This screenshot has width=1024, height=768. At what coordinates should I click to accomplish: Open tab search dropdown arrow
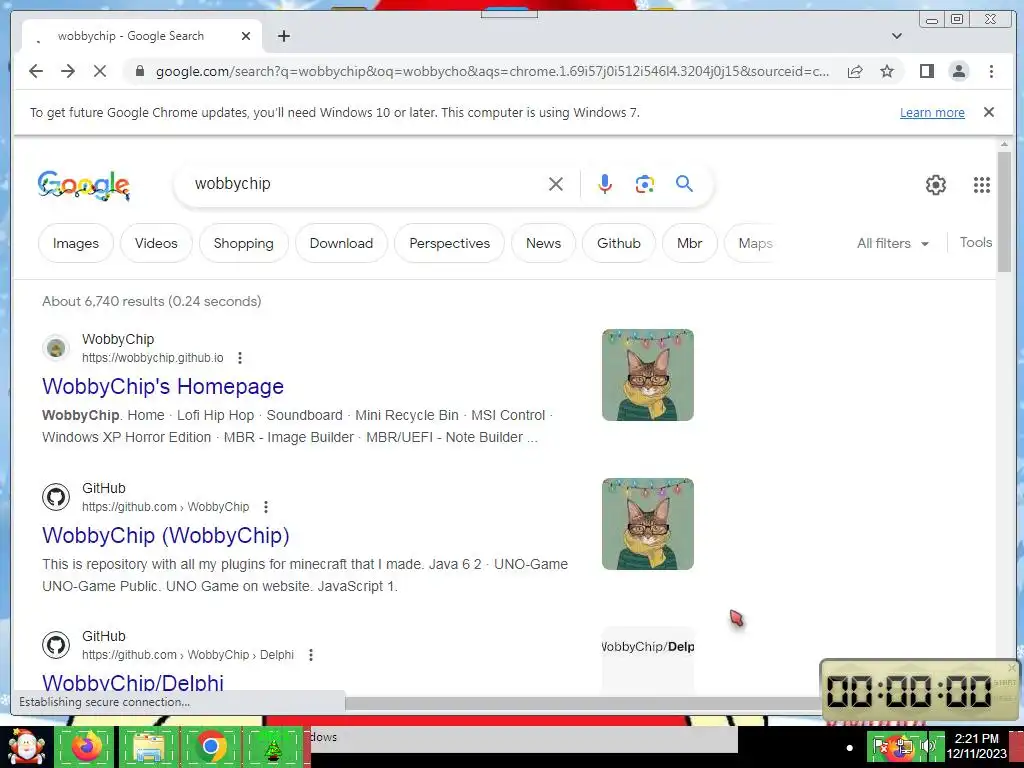897,36
